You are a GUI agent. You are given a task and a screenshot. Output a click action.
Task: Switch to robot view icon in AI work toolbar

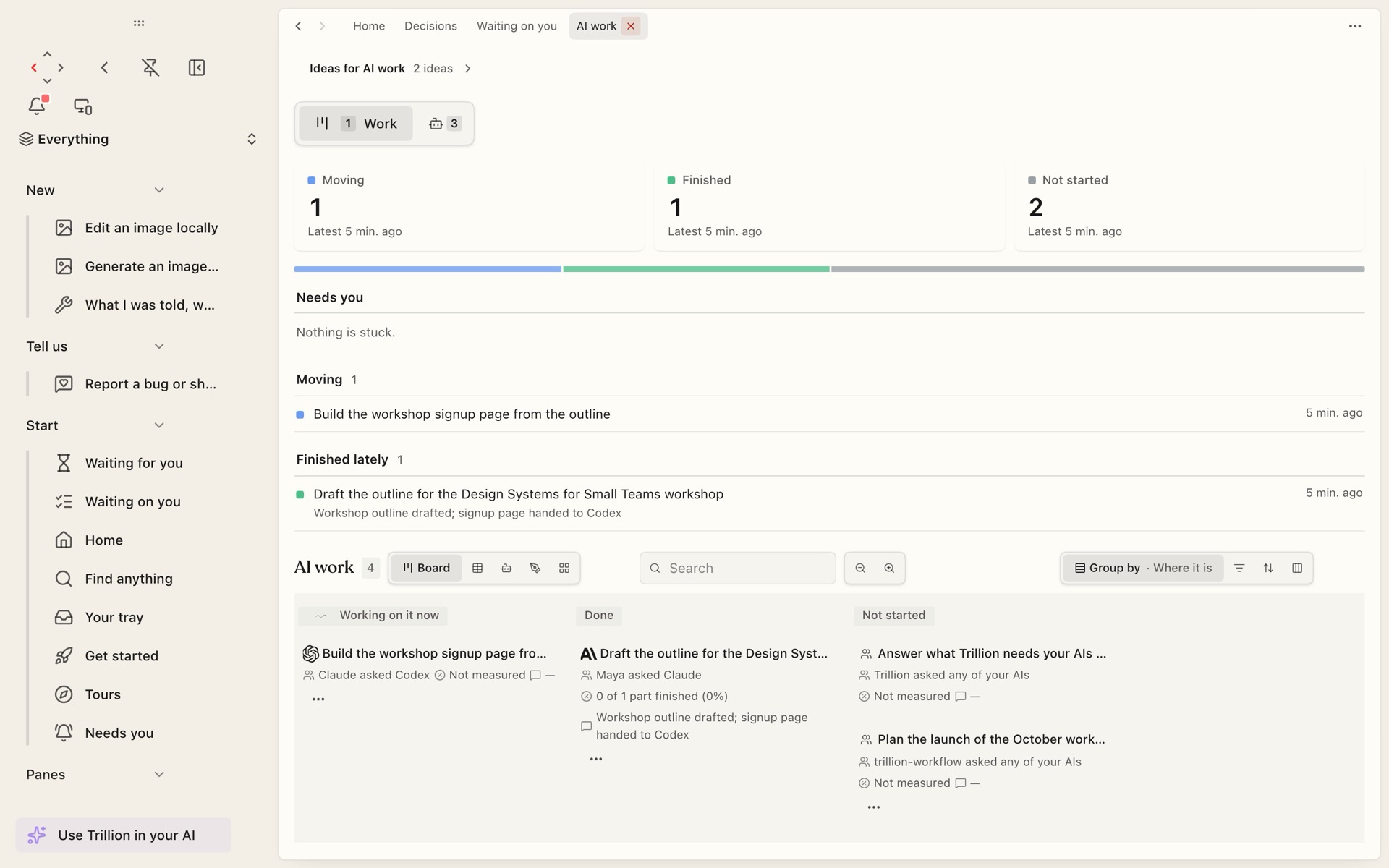pyautogui.click(x=506, y=568)
